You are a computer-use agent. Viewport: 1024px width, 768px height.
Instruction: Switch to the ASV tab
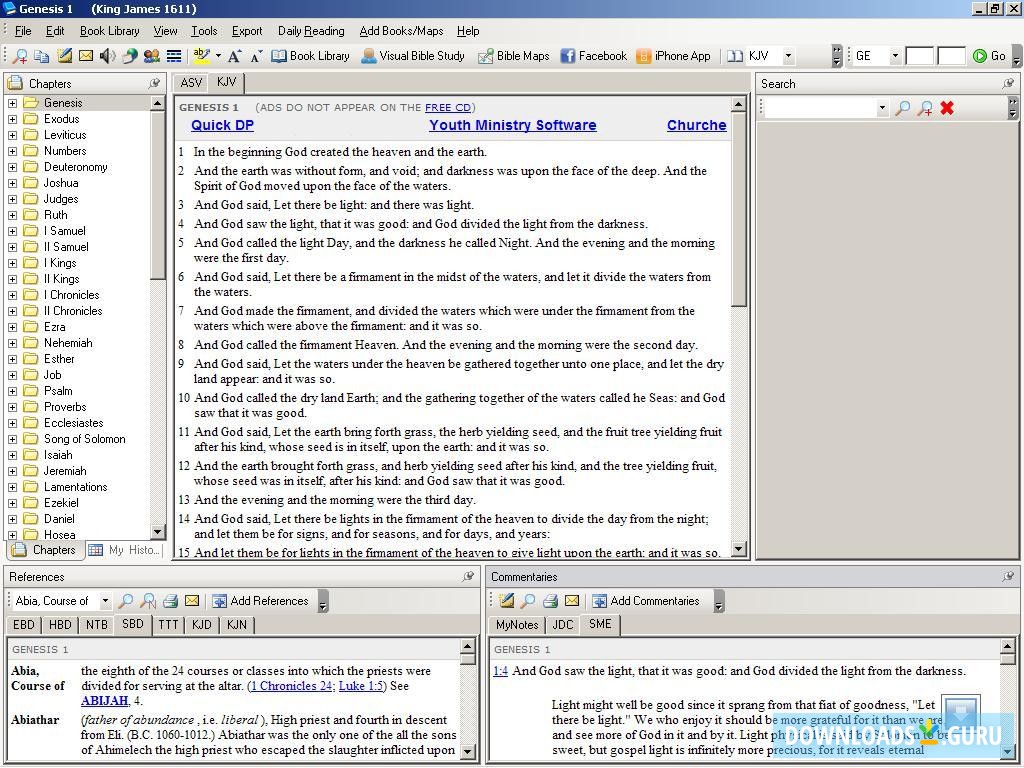[191, 83]
